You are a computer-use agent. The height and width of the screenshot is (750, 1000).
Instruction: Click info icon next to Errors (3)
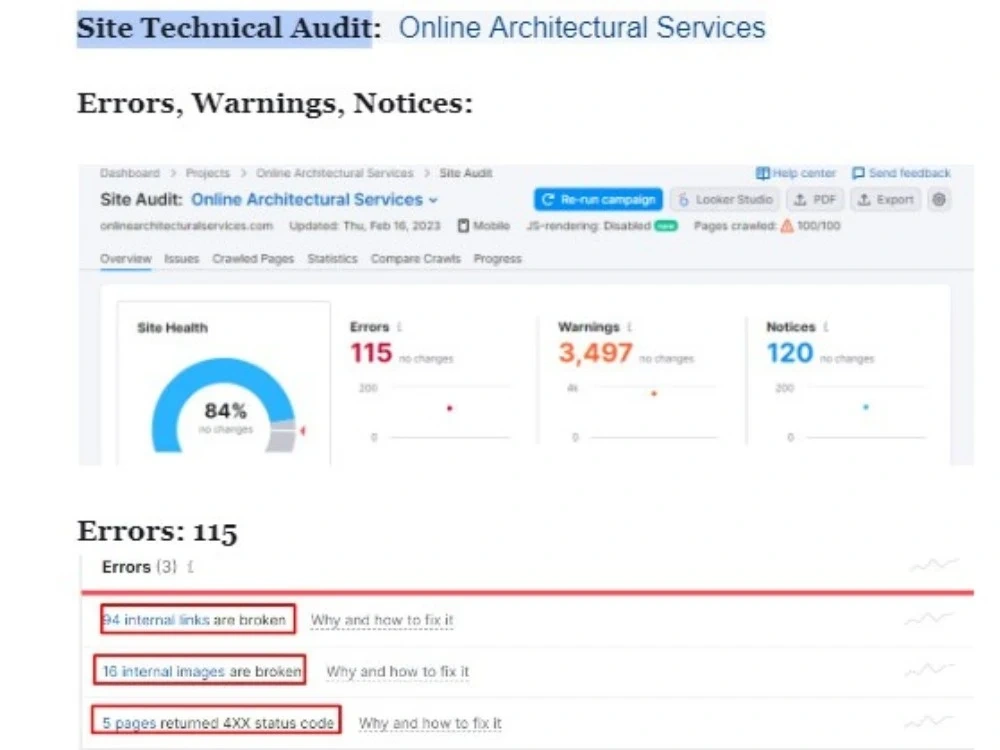point(190,567)
